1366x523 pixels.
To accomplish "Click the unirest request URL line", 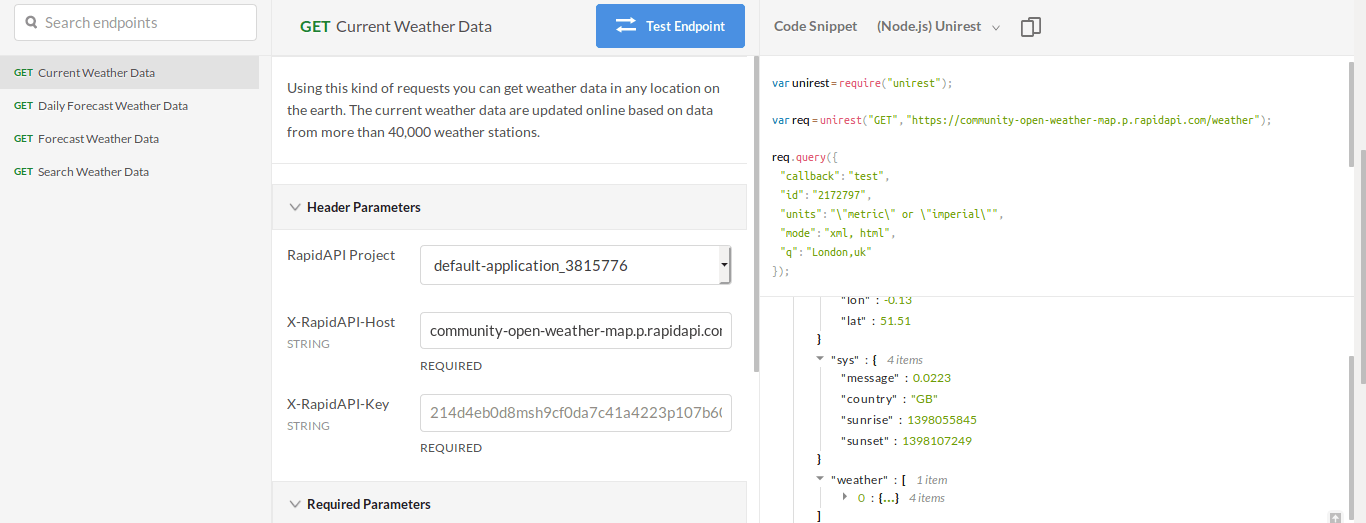I will point(1021,120).
